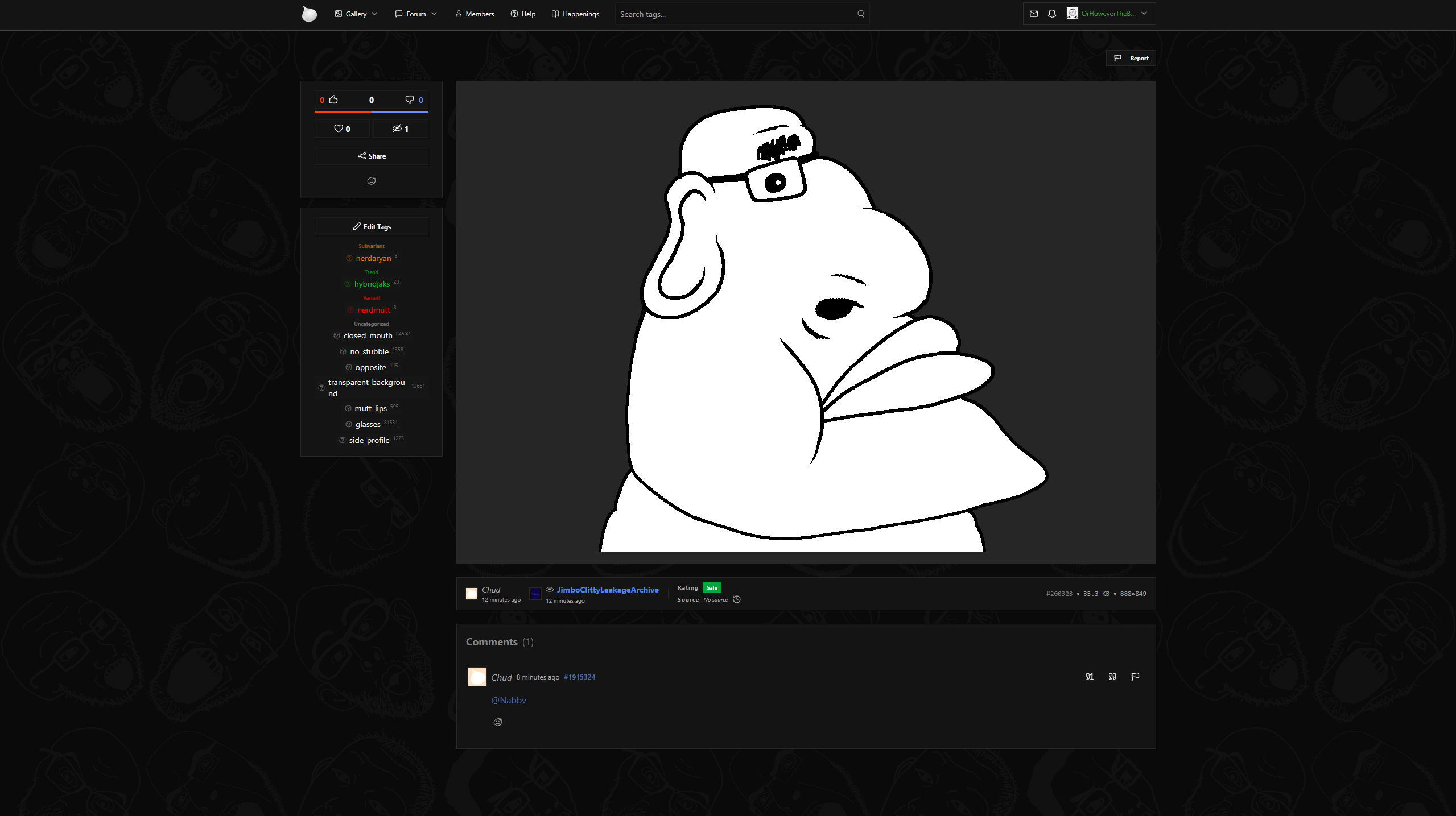Click the onion site logo
The width and height of the screenshot is (1456, 816).
point(309,14)
